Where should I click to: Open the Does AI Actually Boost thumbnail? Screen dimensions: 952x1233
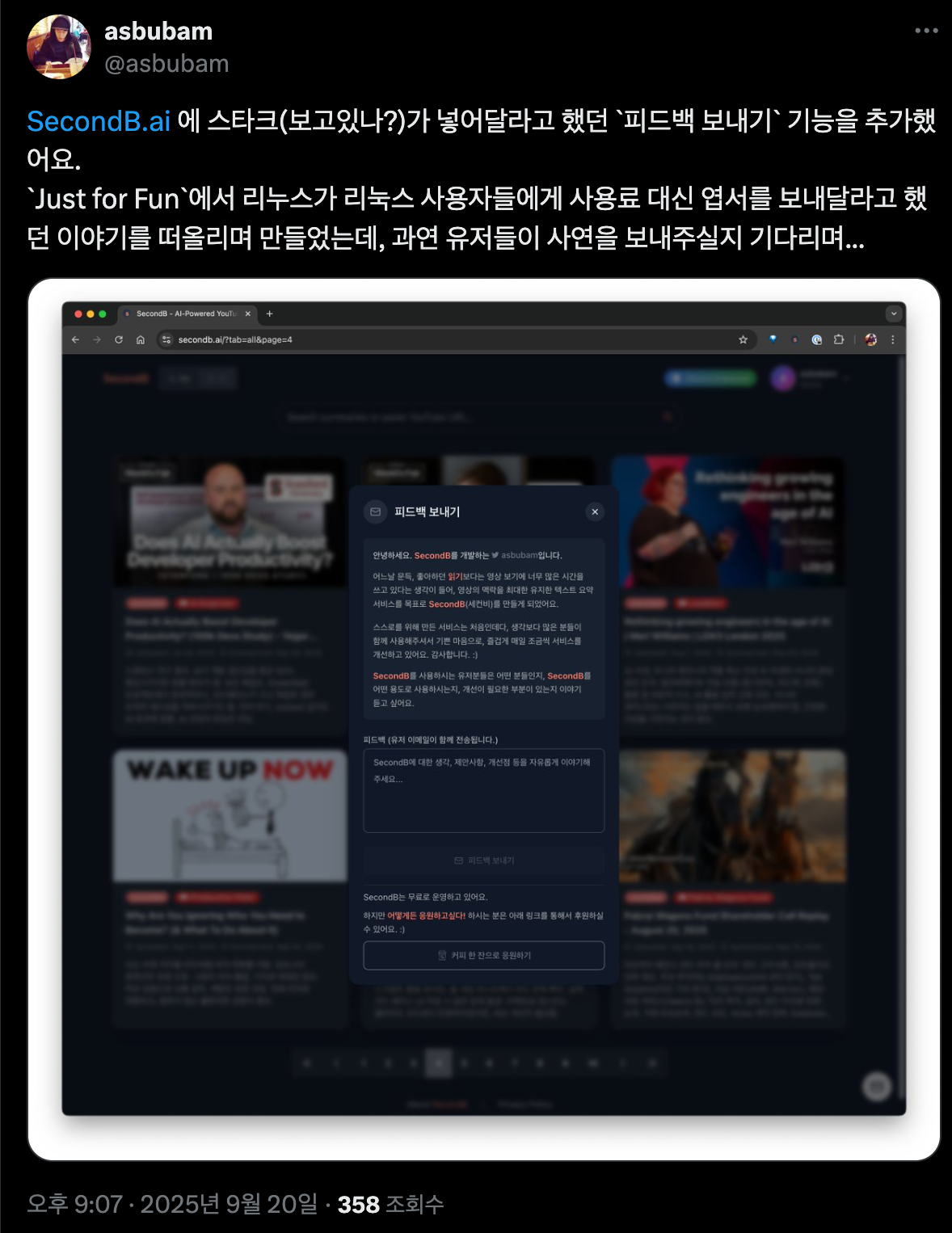click(x=231, y=522)
